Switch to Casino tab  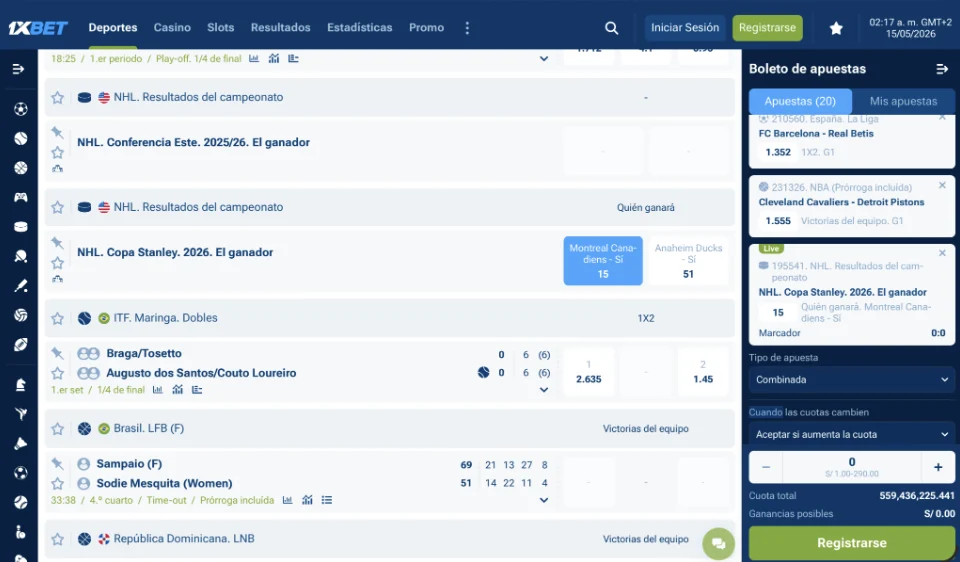[172, 28]
